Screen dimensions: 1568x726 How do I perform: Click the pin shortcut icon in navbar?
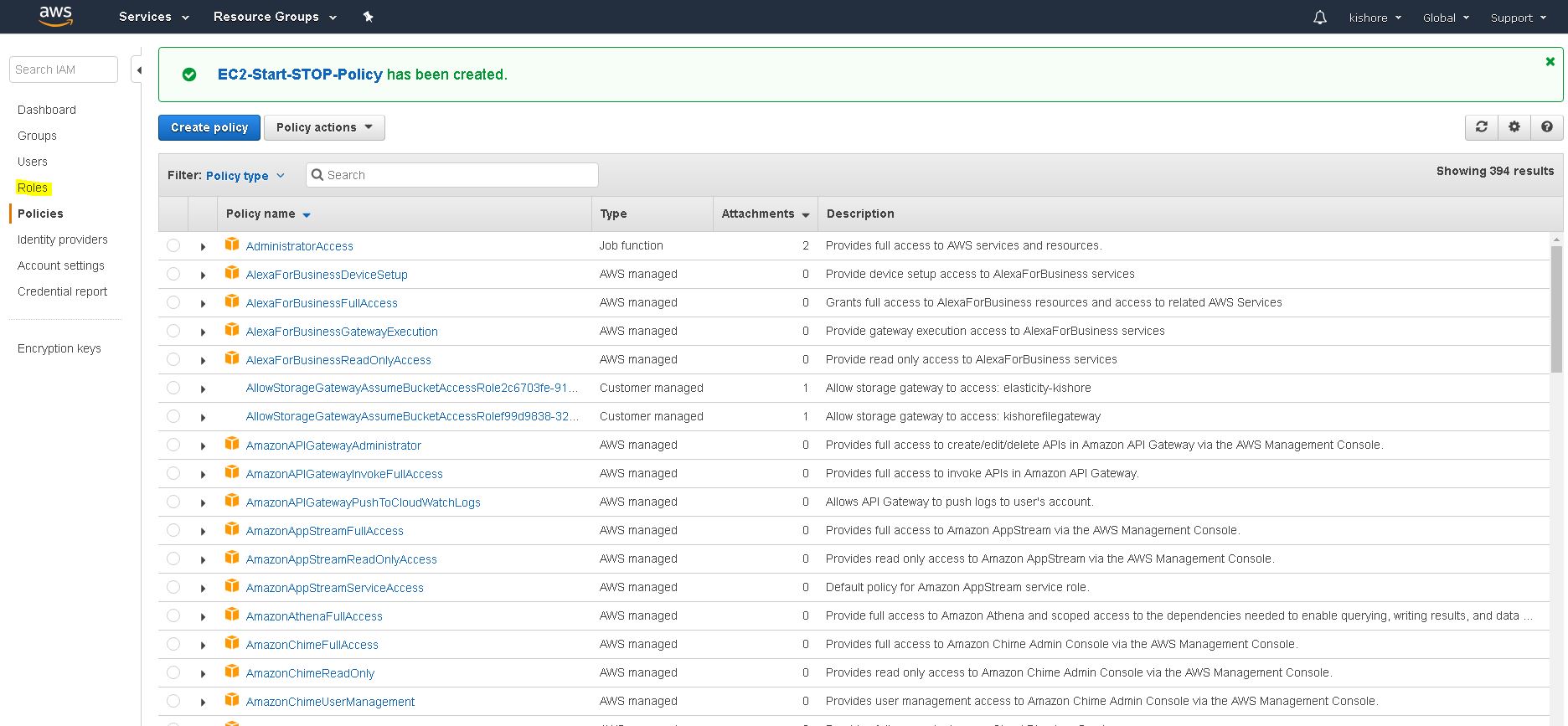pyautogui.click(x=368, y=17)
